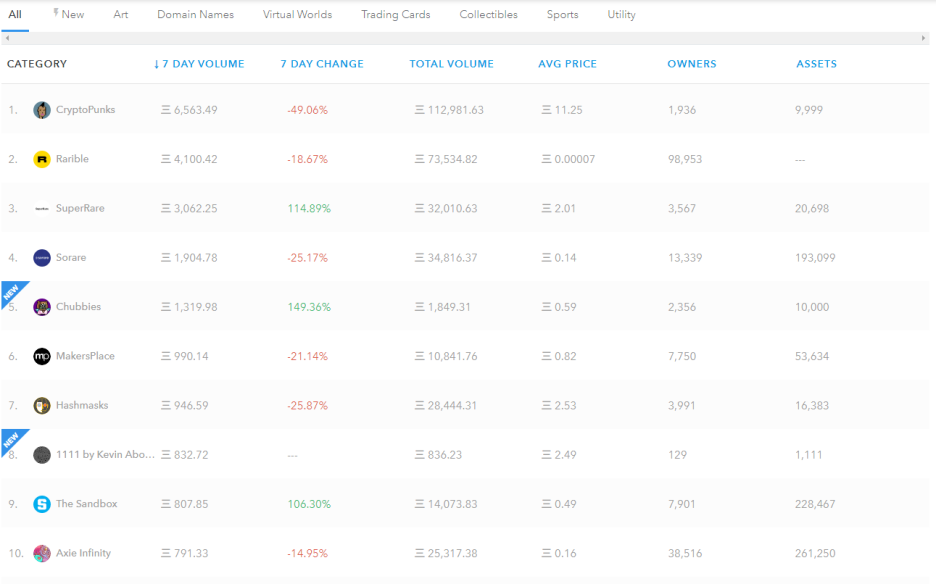Viewport: 936px width, 584px height.
Task: Click the CryptoPunks avatar icon
Action: pyautogui.click(x=42, y=110)
